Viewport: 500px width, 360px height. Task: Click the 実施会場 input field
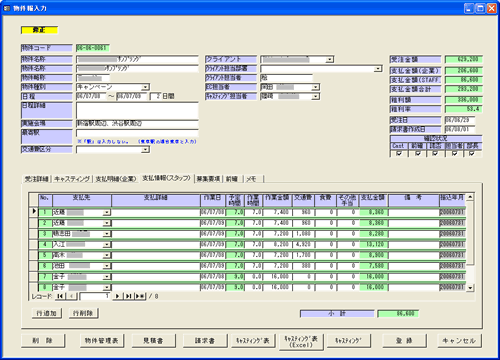pyautogui.click(x=137, y=124)
